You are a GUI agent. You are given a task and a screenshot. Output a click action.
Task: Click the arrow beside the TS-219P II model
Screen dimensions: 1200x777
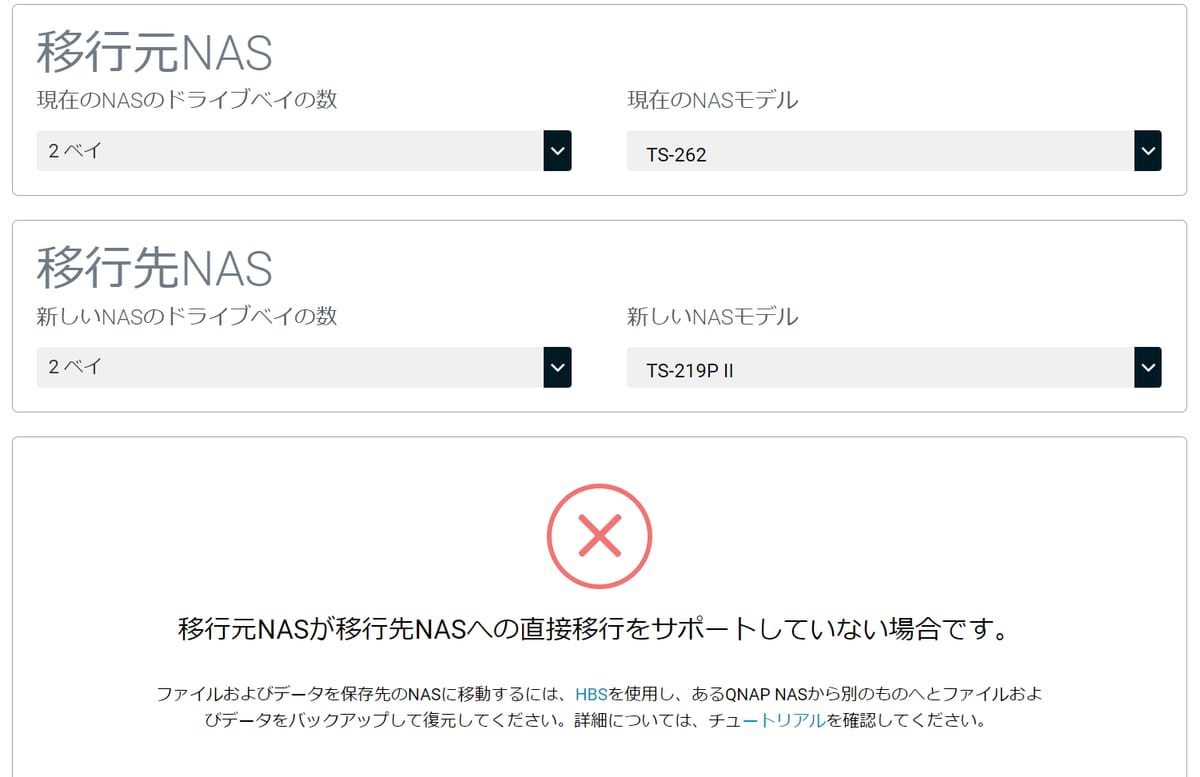point(1147,367)
